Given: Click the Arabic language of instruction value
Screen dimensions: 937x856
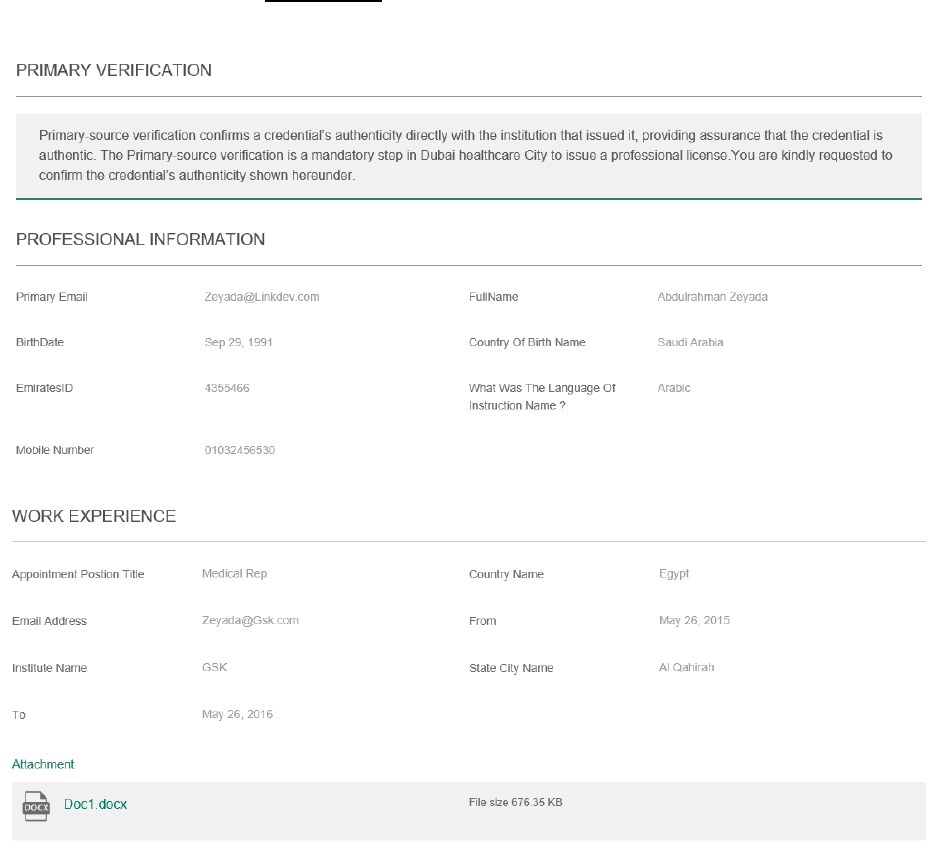Looking at the screenshot, I should point(674,388).
